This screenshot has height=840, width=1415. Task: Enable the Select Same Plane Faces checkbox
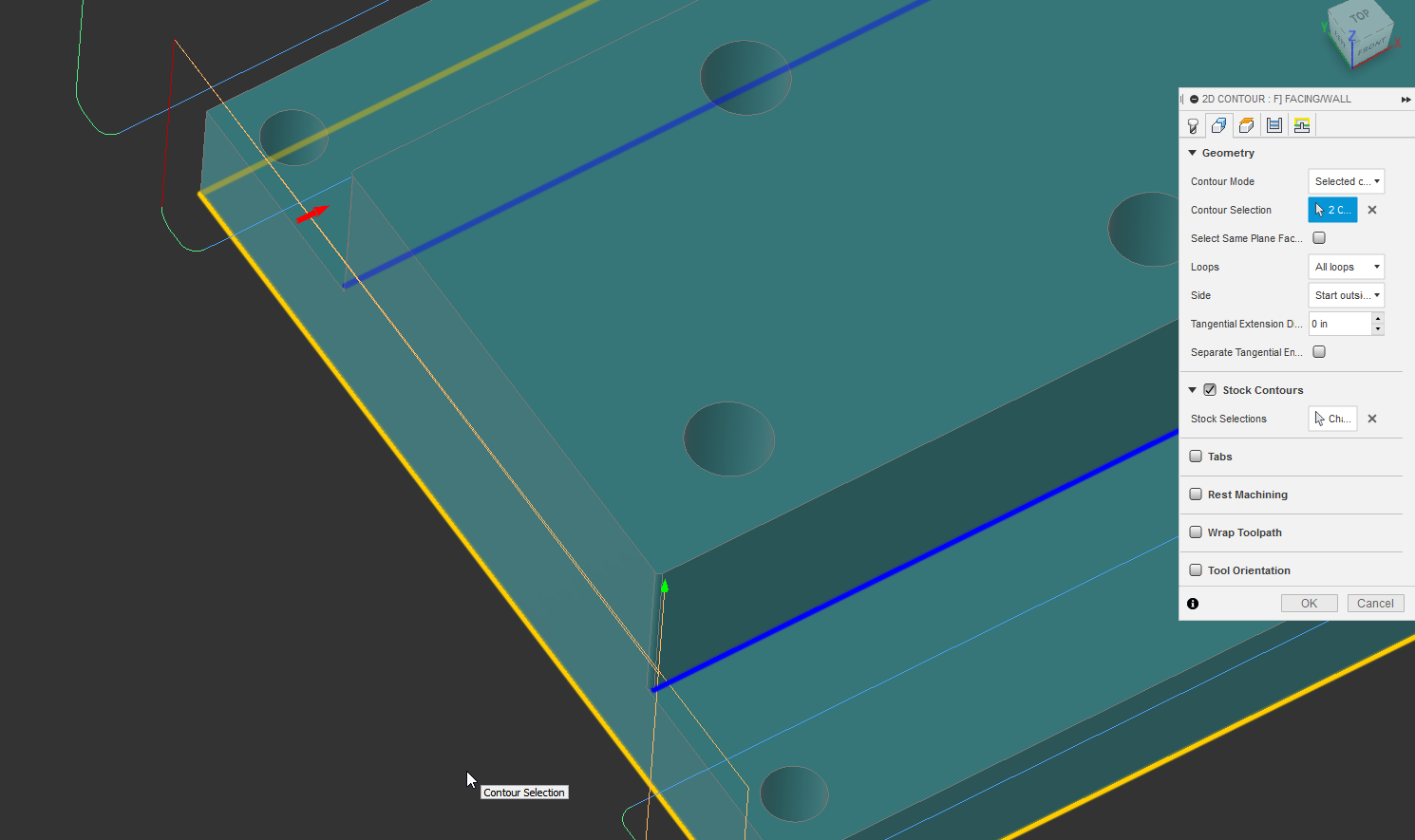point(1319,237)
